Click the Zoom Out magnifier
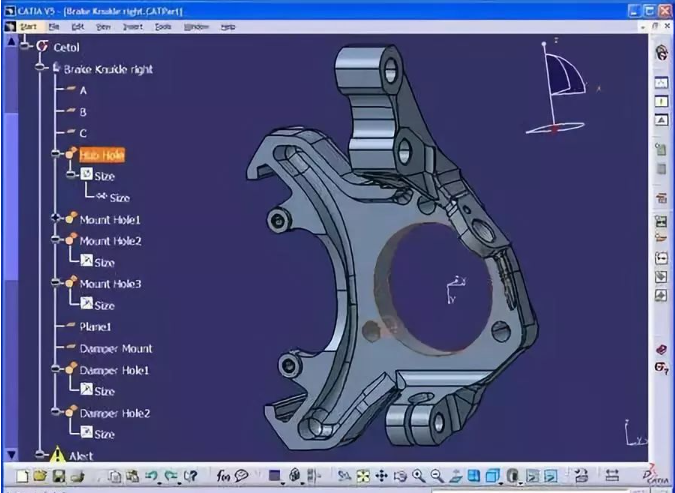675x493 pixels. [437, 476]
